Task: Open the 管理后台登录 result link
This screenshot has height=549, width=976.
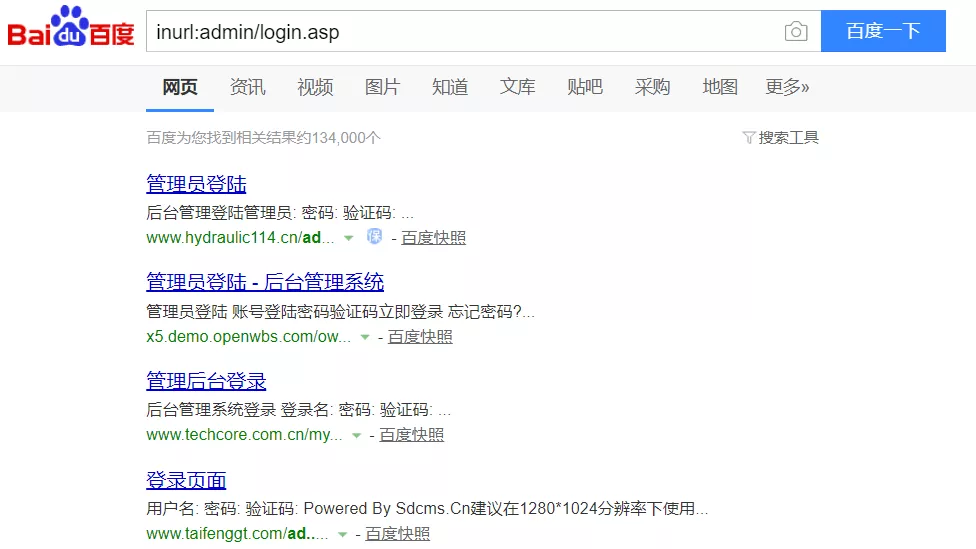Action: pyautogui.click(x=206, y=381)
